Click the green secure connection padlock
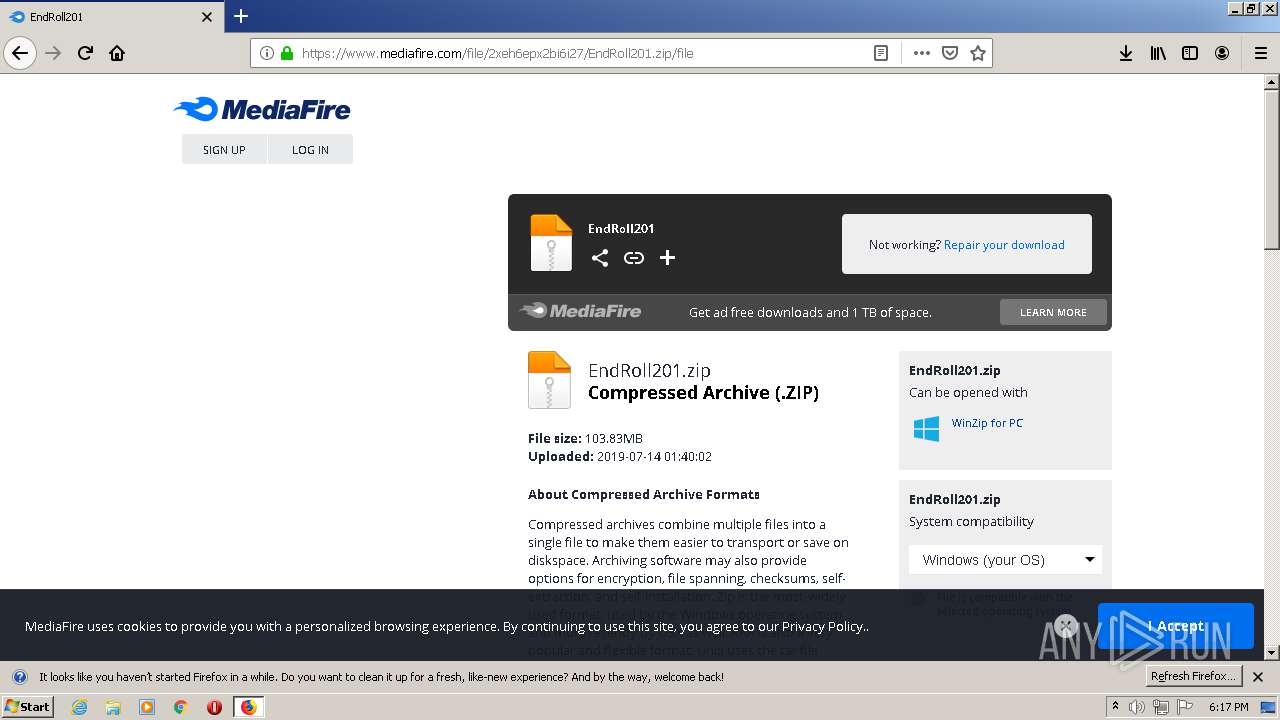 [287, 53]
